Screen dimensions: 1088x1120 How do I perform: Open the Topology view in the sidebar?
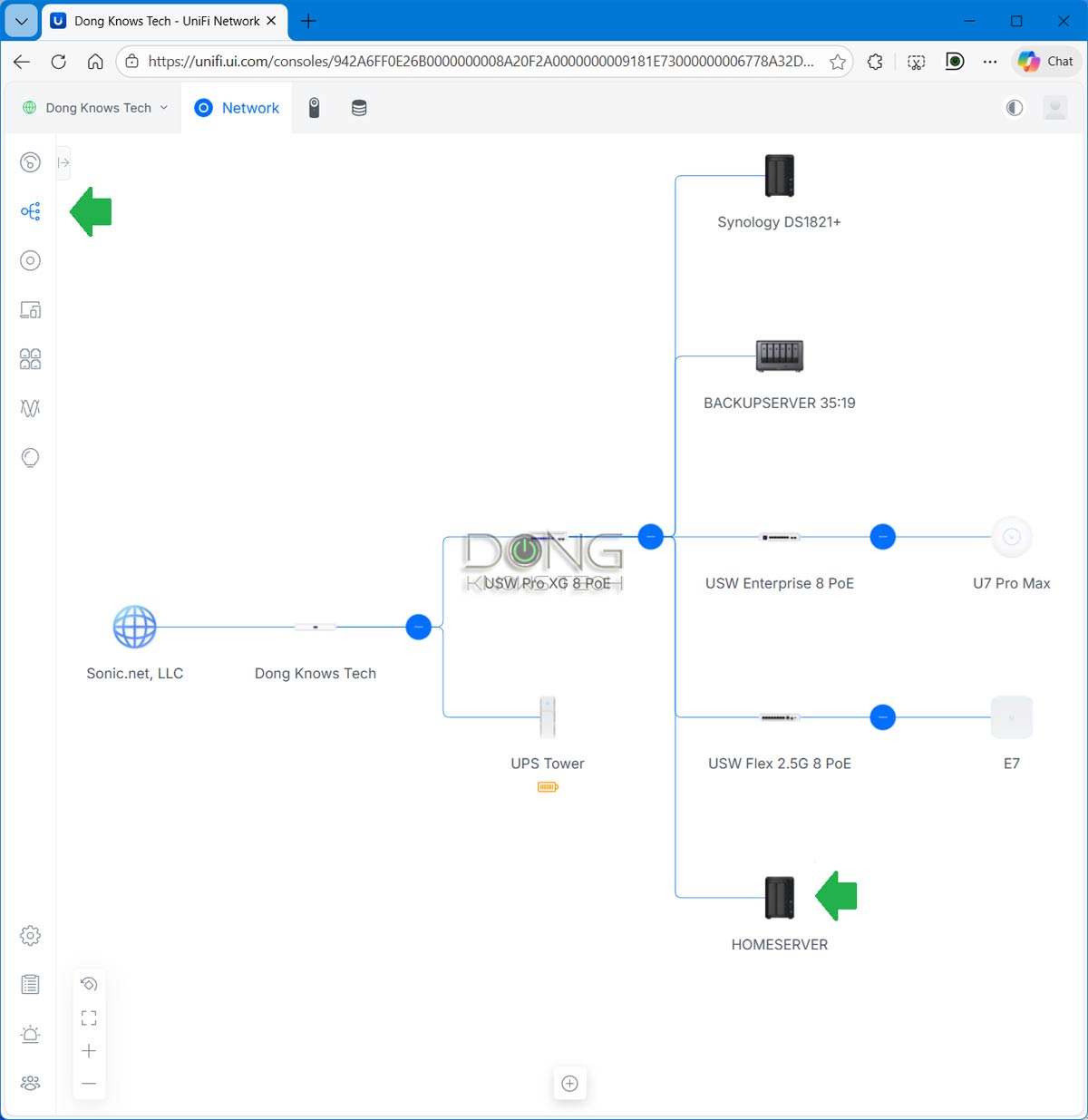(x=30, y=211)
